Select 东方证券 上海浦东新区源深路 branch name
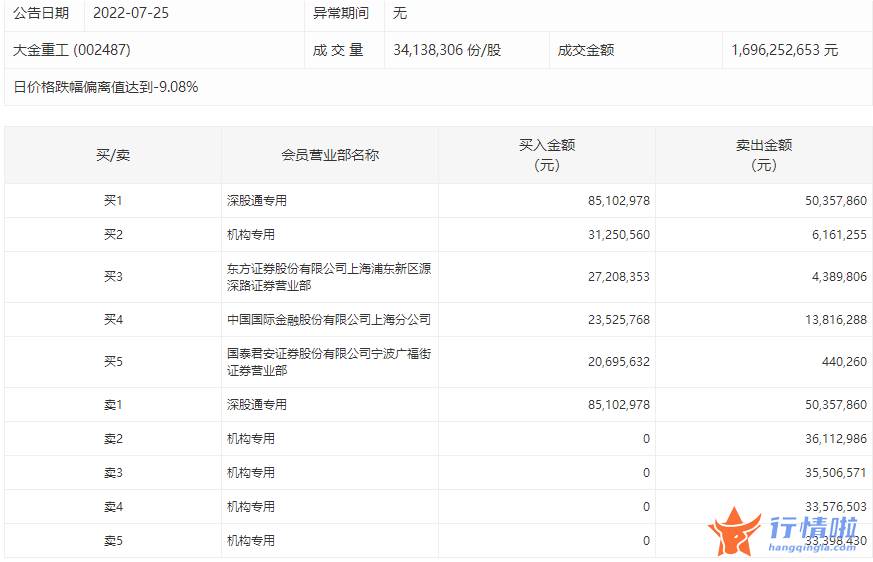This screenshot has height=562, width=873. 329,277
